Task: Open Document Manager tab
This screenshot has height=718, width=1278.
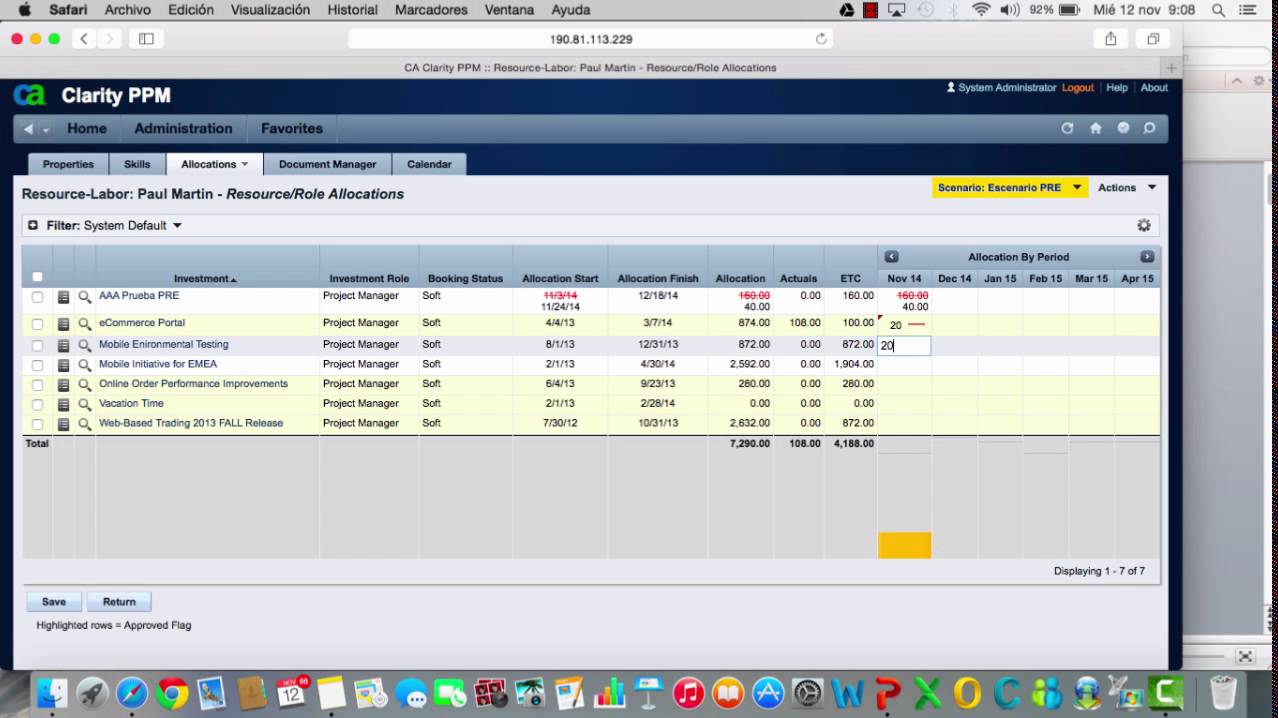Action: coord(327,164)
